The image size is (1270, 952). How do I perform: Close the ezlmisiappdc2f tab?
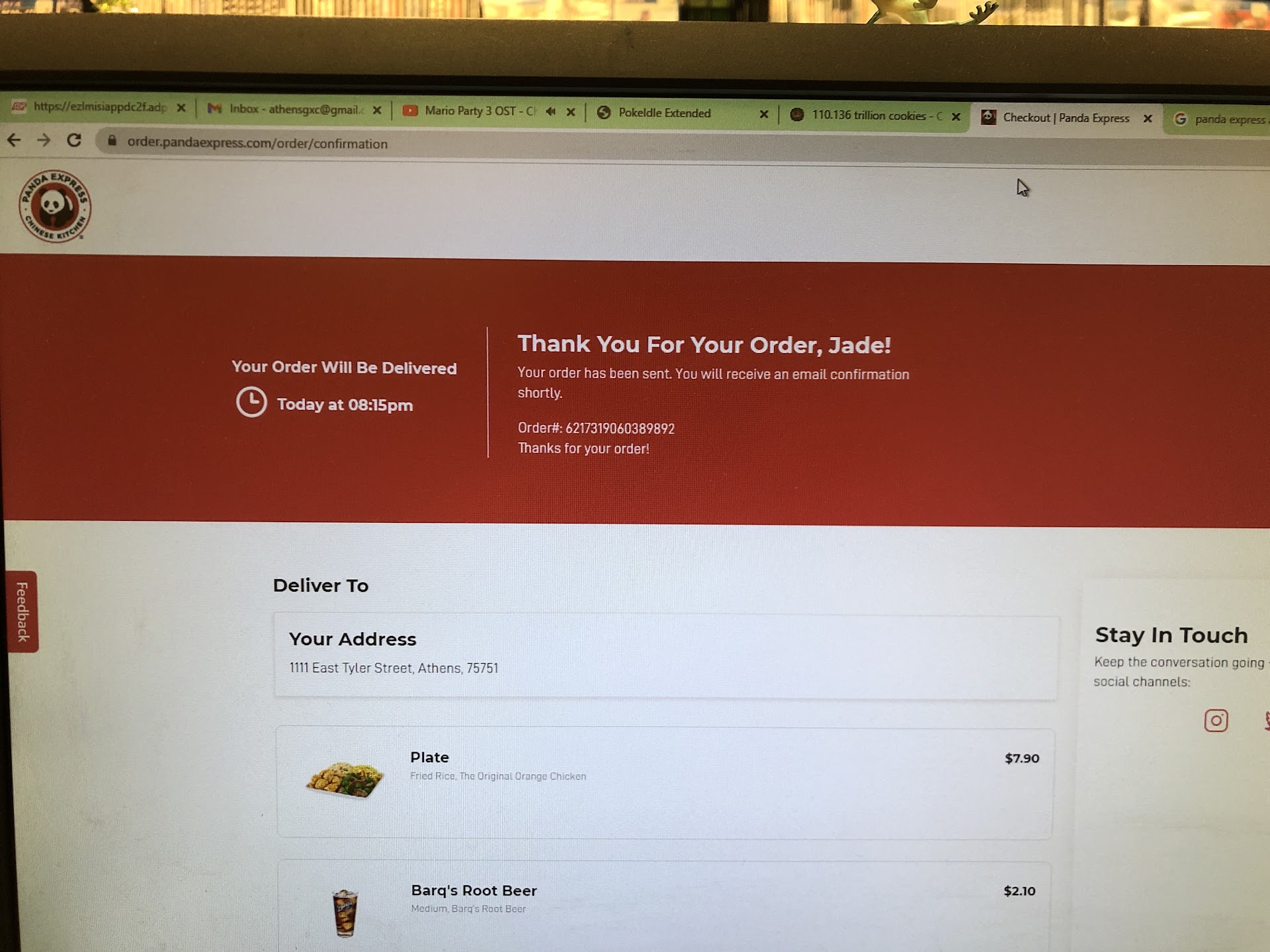coord(181,108)
